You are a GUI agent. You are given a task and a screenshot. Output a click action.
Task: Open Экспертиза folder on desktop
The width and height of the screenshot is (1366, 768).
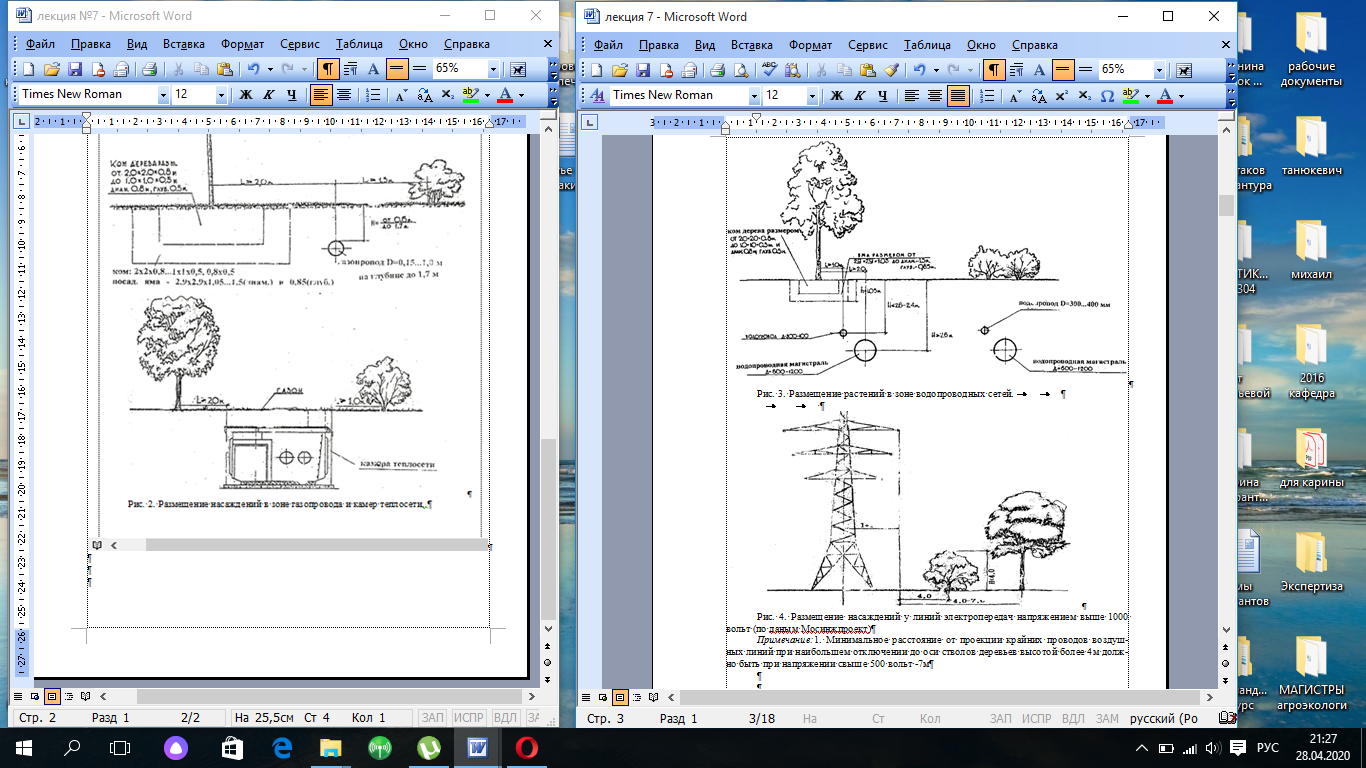pyautogui.click(x=1311, y=565)
